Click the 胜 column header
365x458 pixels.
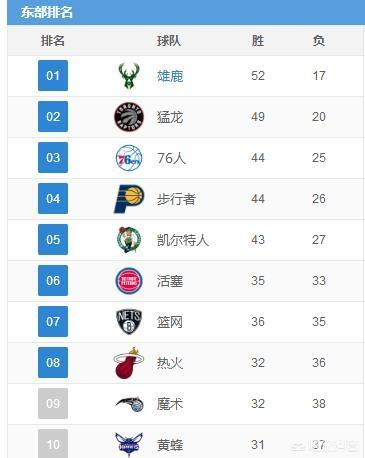click(x=258, y=41)
